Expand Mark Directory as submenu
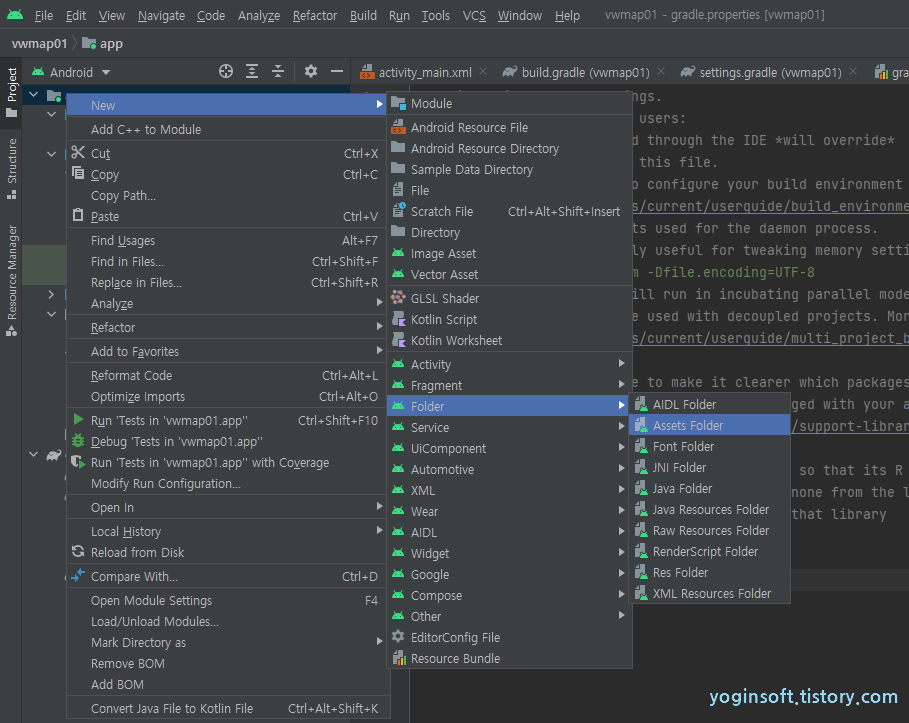This screenshot has width=909, height=723. click(226, 642)
